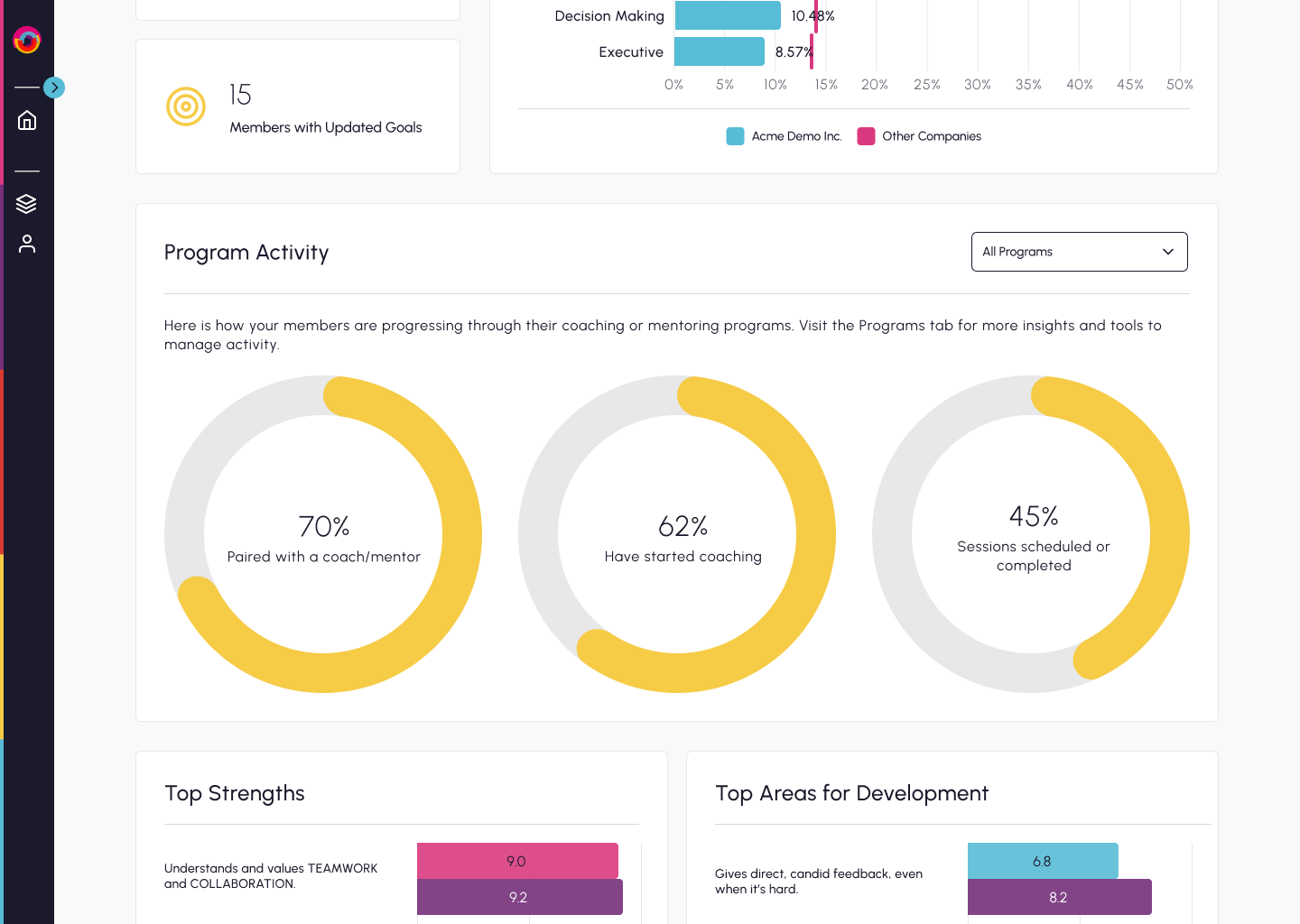1300x924 pixels.
Task: Open the All Programs dropdown
Action: pos(1079,252)
